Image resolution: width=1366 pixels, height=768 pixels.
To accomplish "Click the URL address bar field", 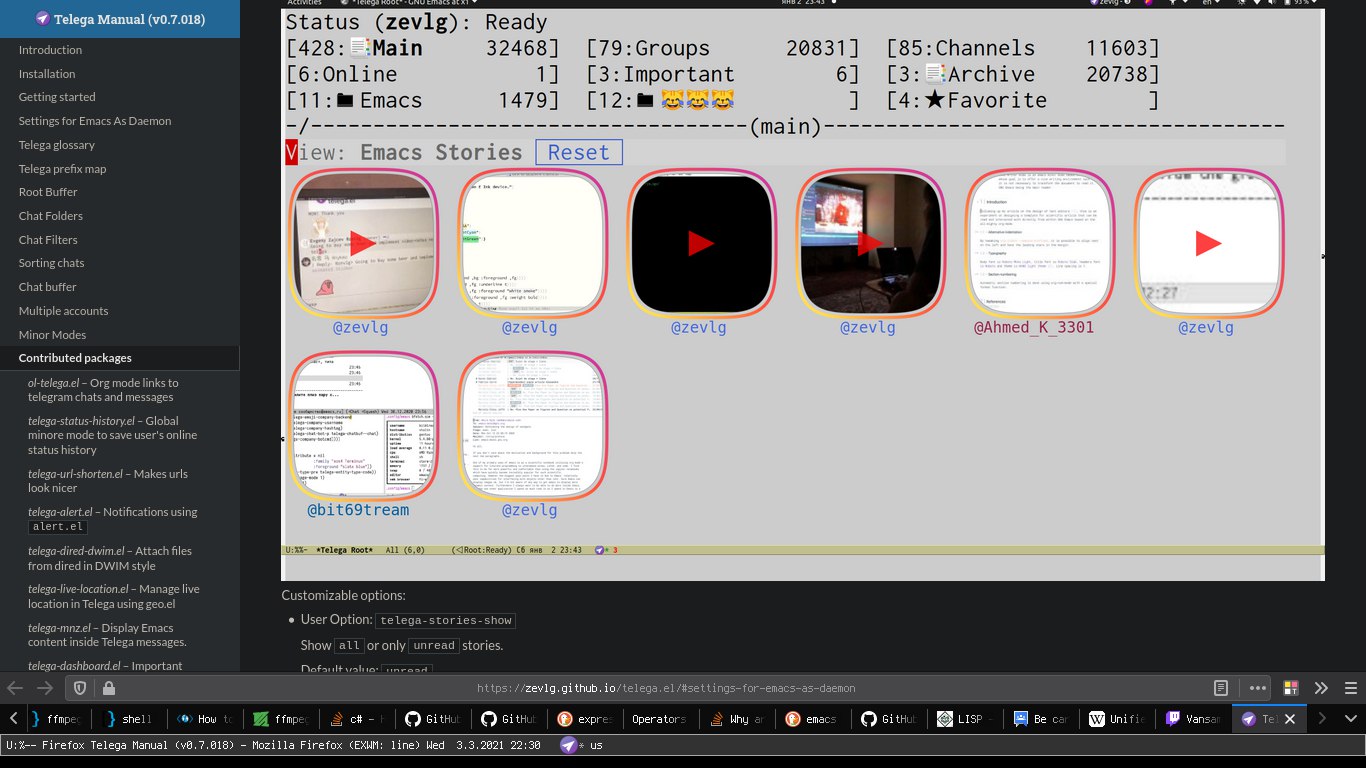I will pyautogui.click(x=665, y=688).
